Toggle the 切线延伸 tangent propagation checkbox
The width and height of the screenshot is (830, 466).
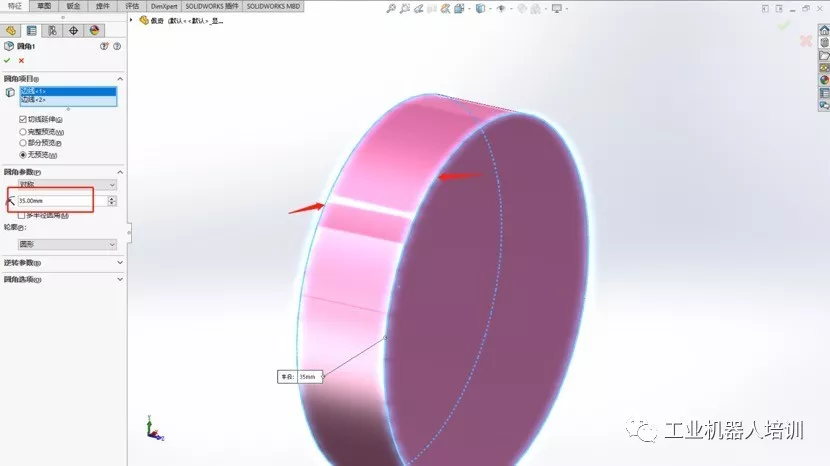(23, 120)
